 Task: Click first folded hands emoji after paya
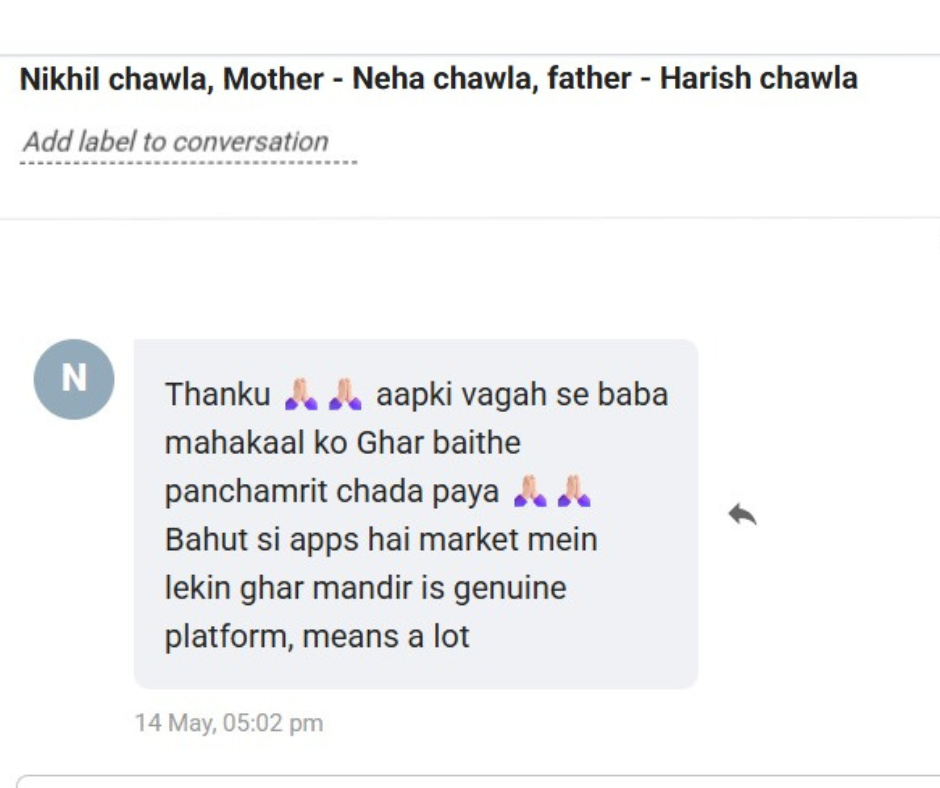coord(530,491)
